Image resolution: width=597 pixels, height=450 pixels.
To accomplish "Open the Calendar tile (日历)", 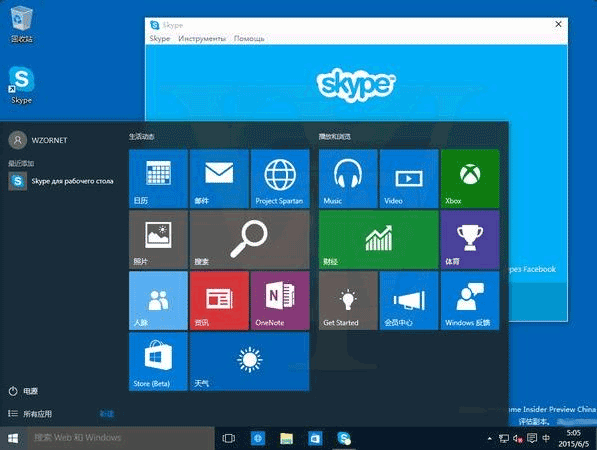I will pyautogui.click(x=158, y=179).
